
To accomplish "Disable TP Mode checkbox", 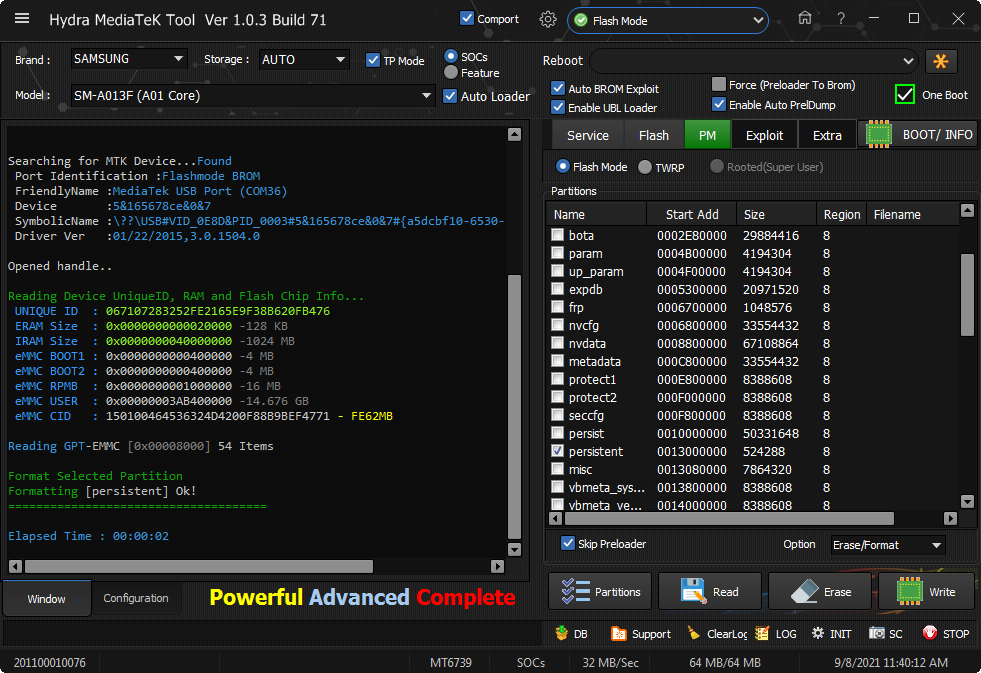I will [x=373, y=60].
